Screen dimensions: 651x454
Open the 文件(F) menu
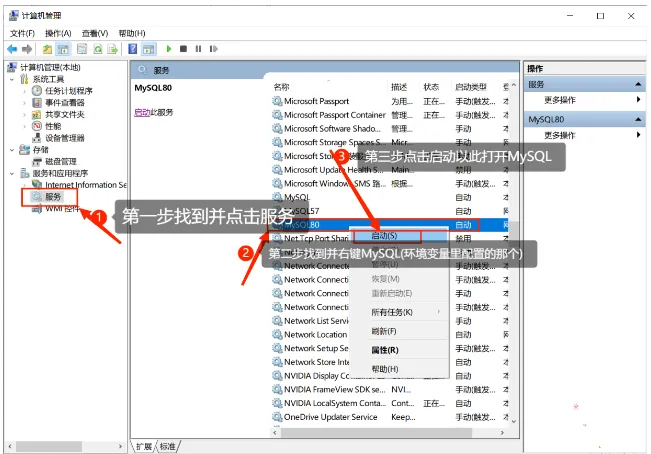(22, 33)
